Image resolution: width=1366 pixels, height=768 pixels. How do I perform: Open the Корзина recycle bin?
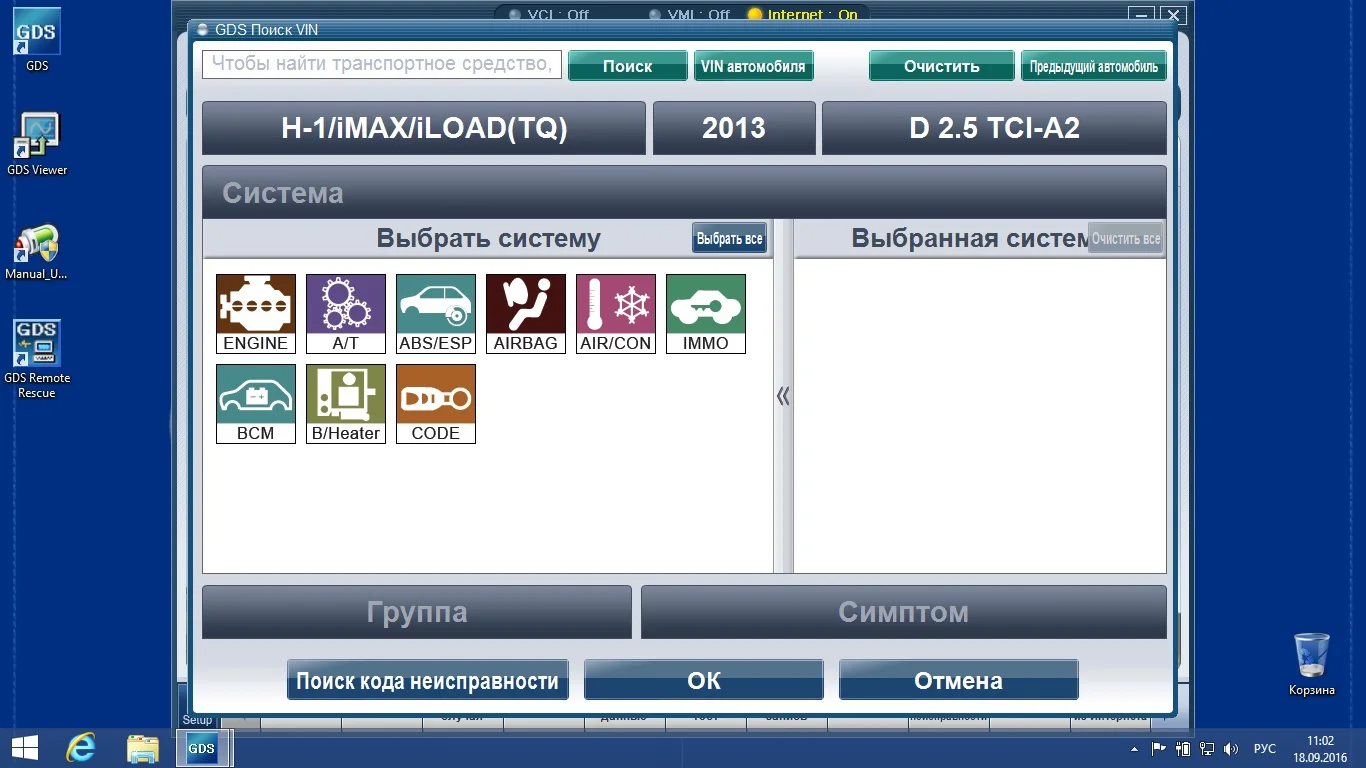pos(1311,664)
